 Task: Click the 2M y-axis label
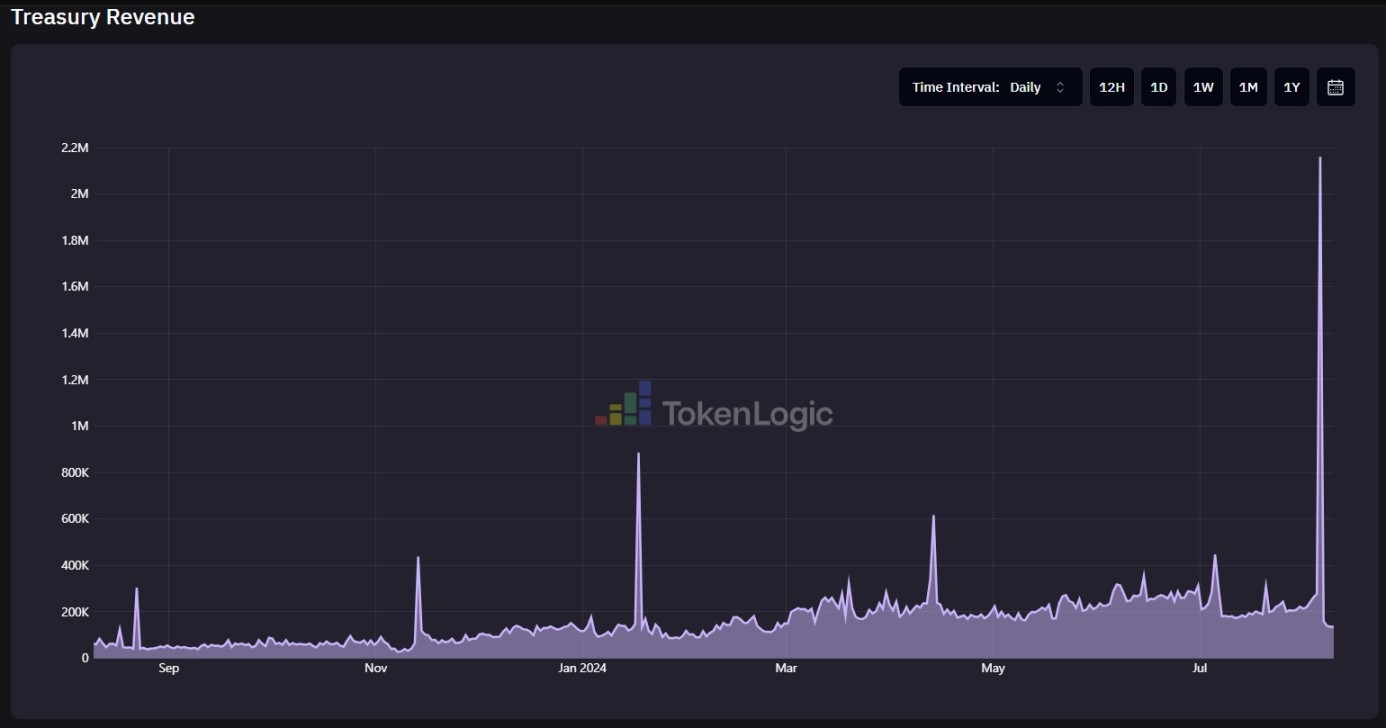[x=79, y=194]
